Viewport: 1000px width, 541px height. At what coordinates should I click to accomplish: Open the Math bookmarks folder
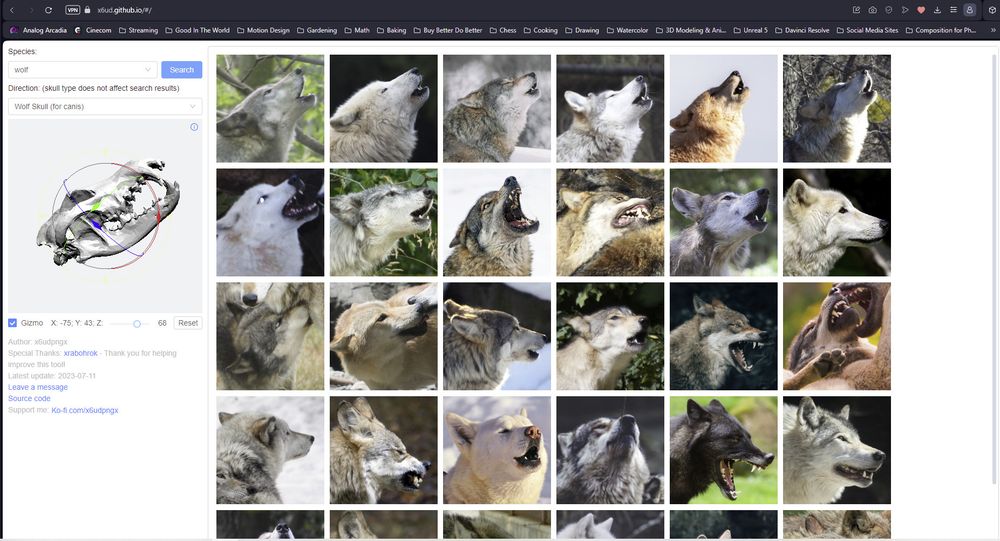tap(357, 30)
